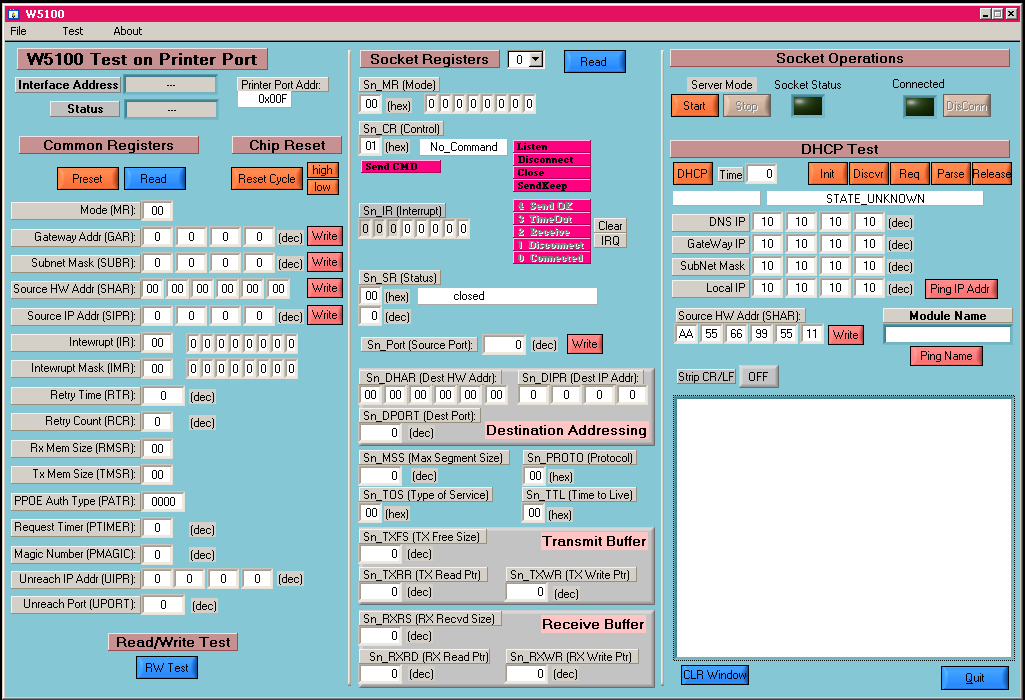Click the STATE_UNKNOWN status text
Screen dimensions: 1025x700
875,198
